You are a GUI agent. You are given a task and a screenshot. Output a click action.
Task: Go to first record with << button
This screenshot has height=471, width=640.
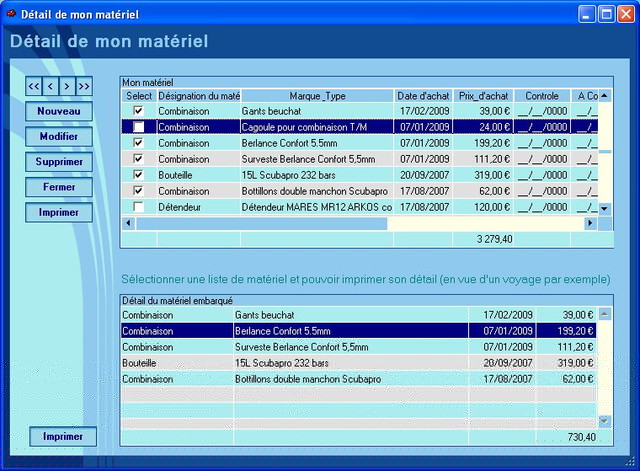pos(34,86)
